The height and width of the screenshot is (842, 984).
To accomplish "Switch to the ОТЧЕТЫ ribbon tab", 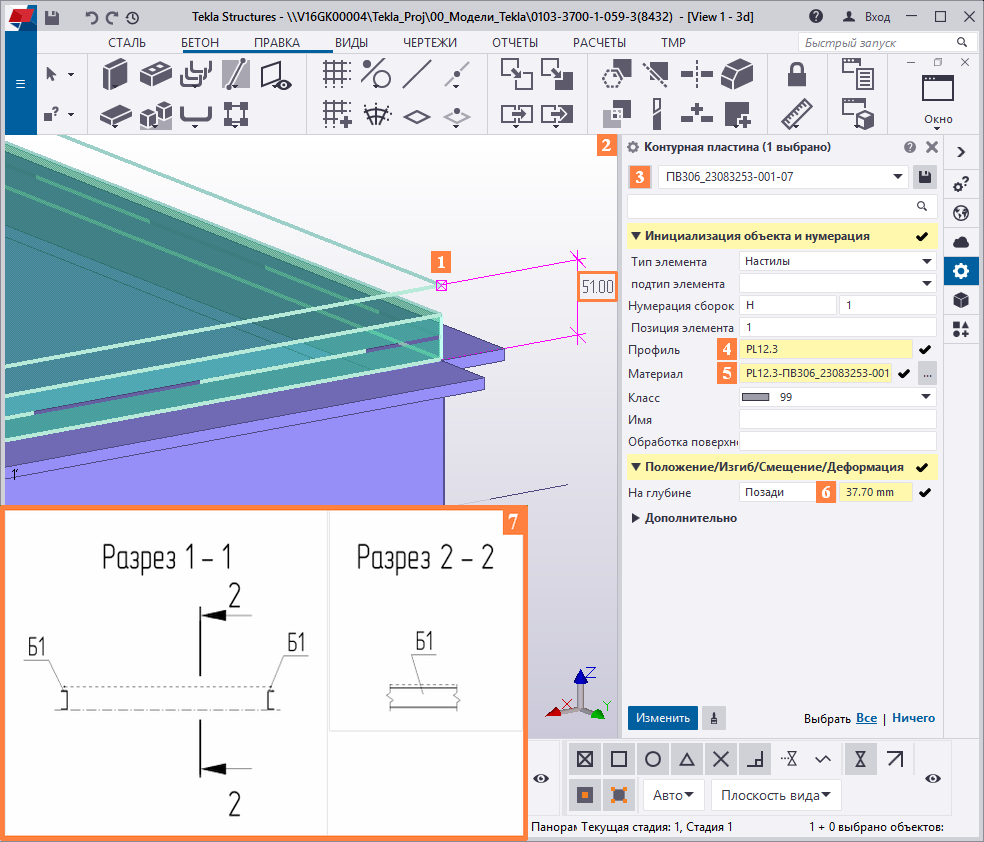I will tap(515, 43).
